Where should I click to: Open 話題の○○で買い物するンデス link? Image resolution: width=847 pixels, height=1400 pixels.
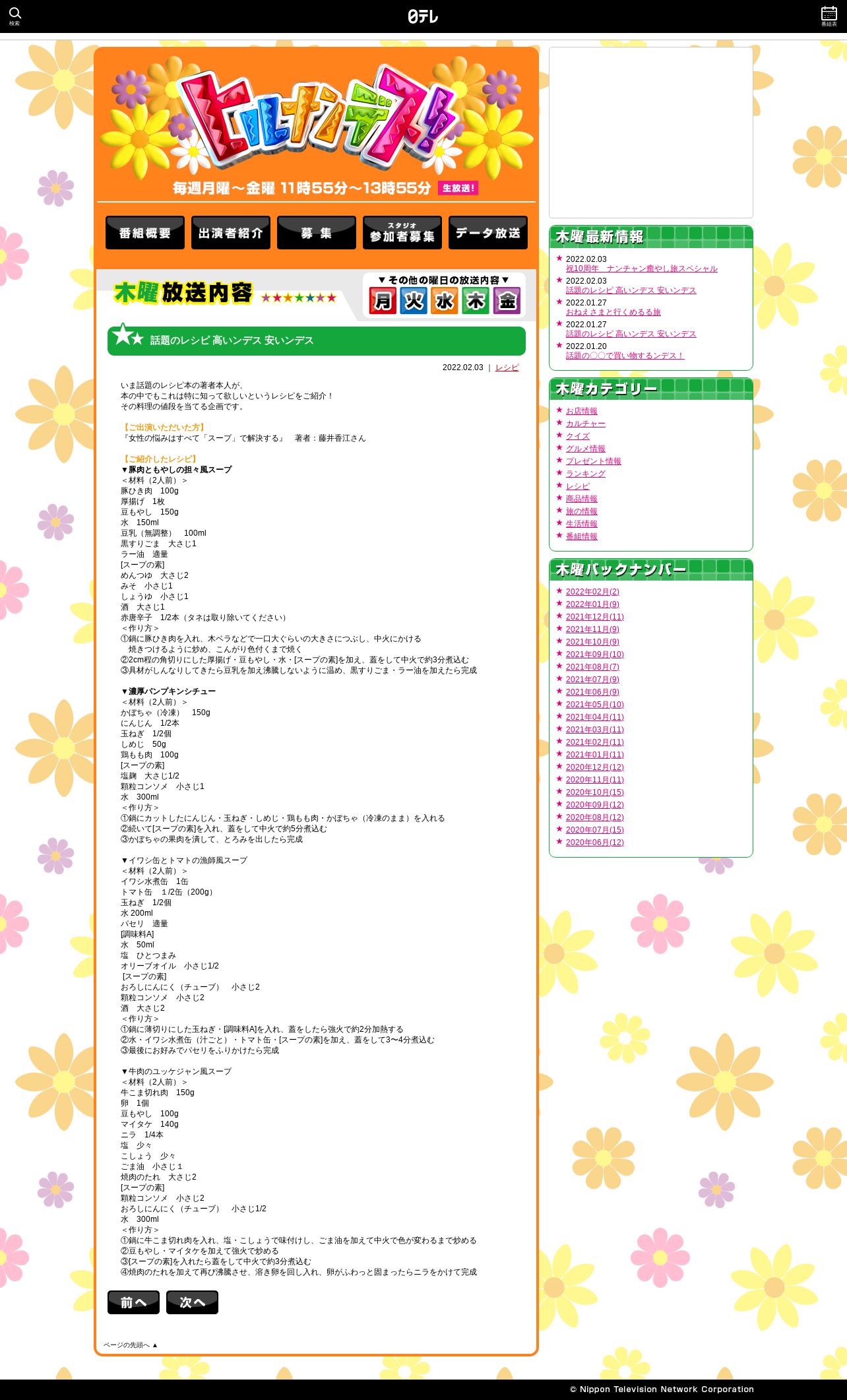pyautogui.click(x=625, y=356)
